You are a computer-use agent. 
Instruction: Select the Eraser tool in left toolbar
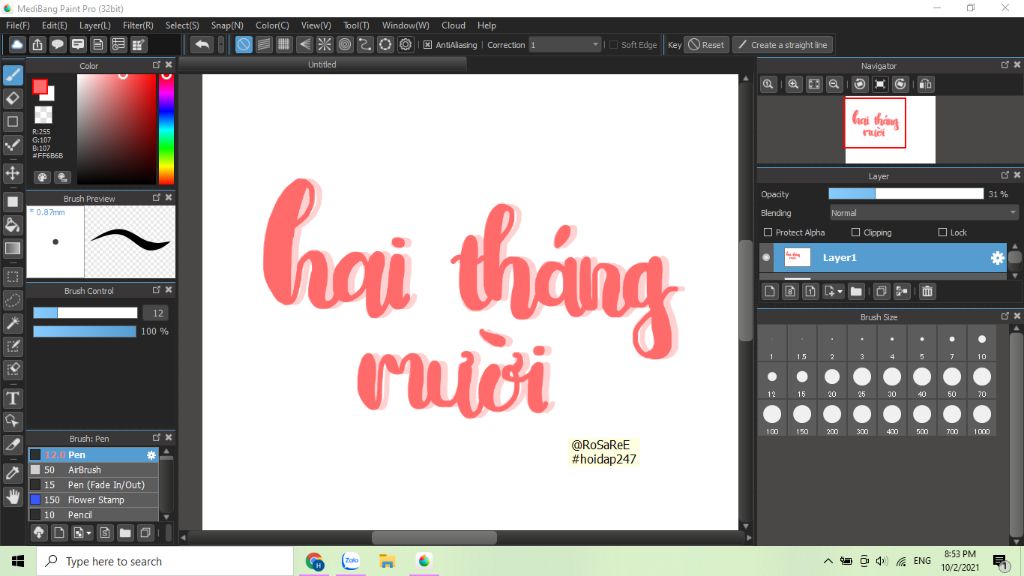point(13,98)
